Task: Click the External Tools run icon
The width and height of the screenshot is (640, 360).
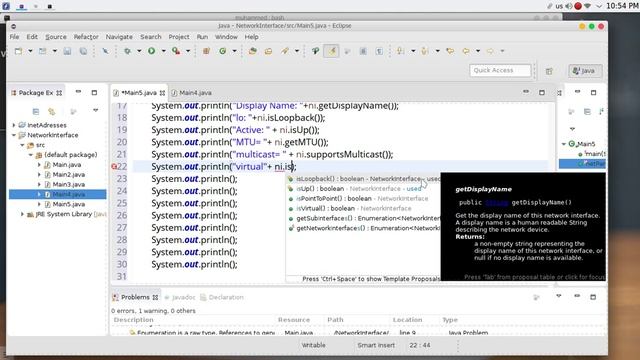Action: tap(176, 51)
